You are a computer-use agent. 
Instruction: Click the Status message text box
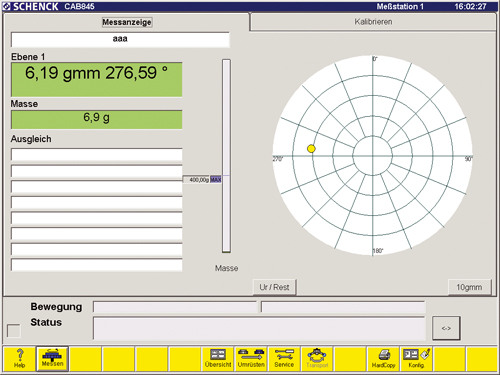click(x=259, y=328)
